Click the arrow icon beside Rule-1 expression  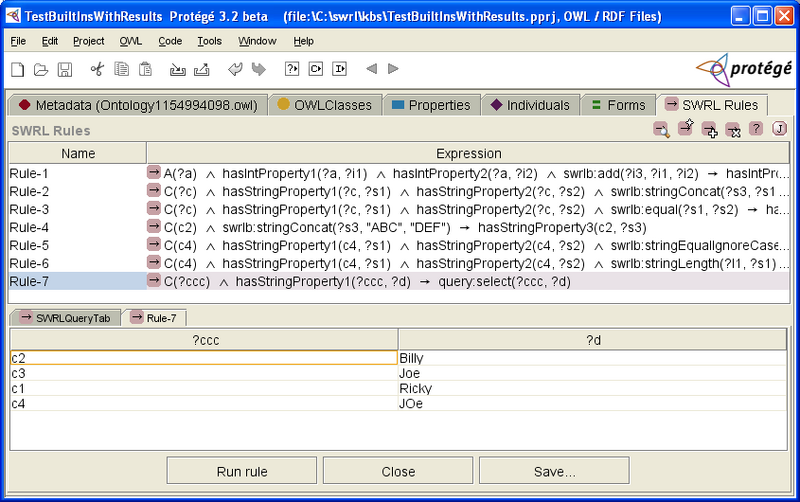tap(154, 172)
